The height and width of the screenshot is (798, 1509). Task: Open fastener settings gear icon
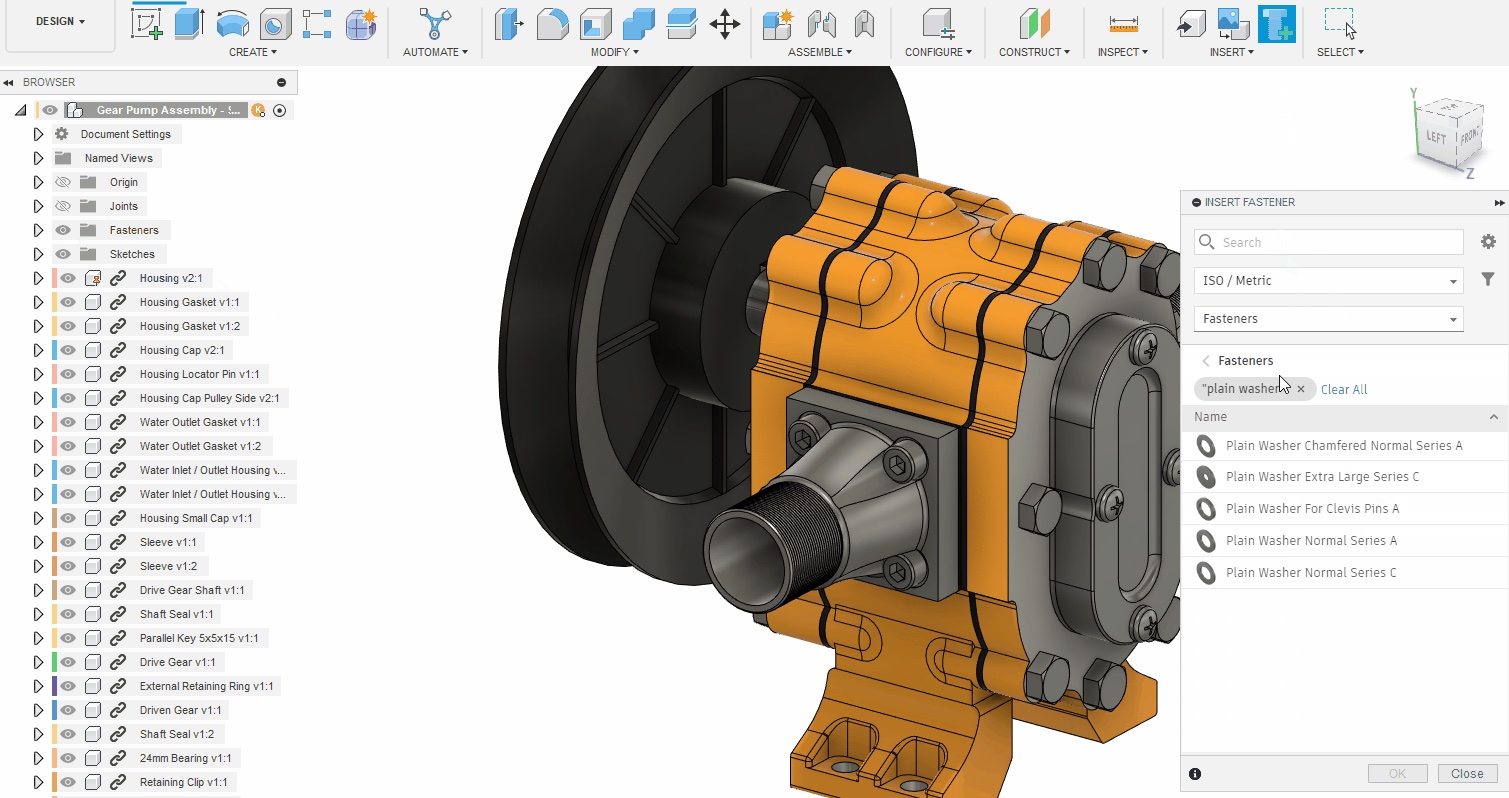(x=1488, y=242)
